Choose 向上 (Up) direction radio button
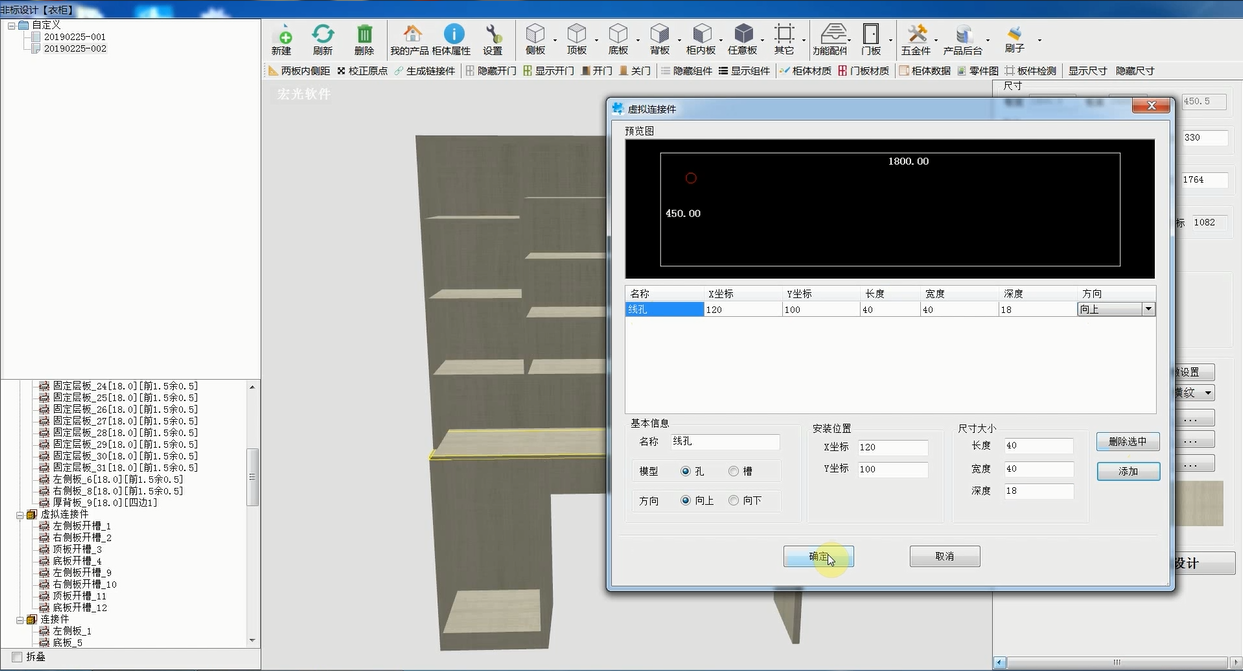 coord(685,500)
